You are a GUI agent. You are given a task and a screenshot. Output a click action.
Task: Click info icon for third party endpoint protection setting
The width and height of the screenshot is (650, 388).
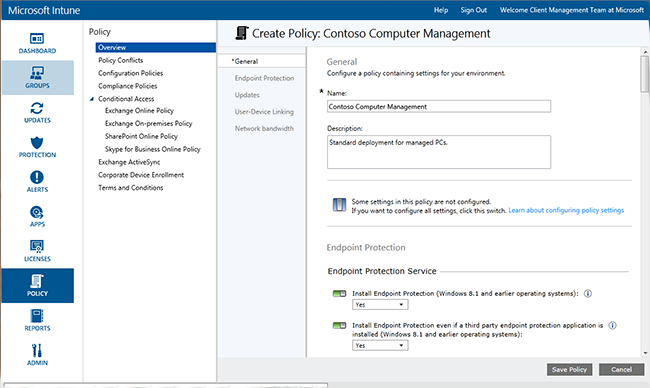612,325
